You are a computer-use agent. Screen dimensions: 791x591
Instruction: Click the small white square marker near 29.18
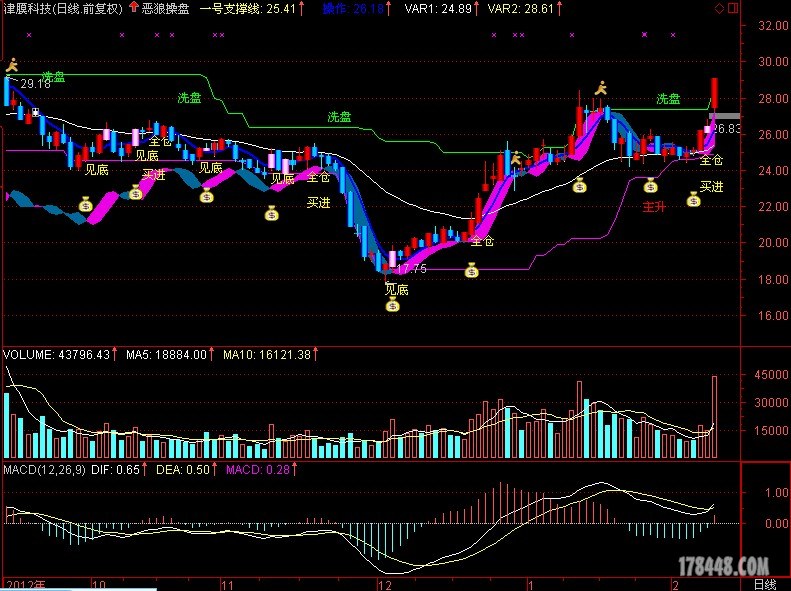pyautogui.click(x=35, y=112)
